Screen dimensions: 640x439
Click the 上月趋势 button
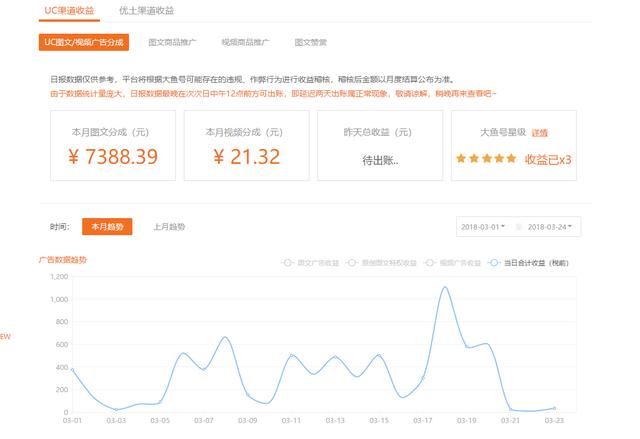click(169, 226)
